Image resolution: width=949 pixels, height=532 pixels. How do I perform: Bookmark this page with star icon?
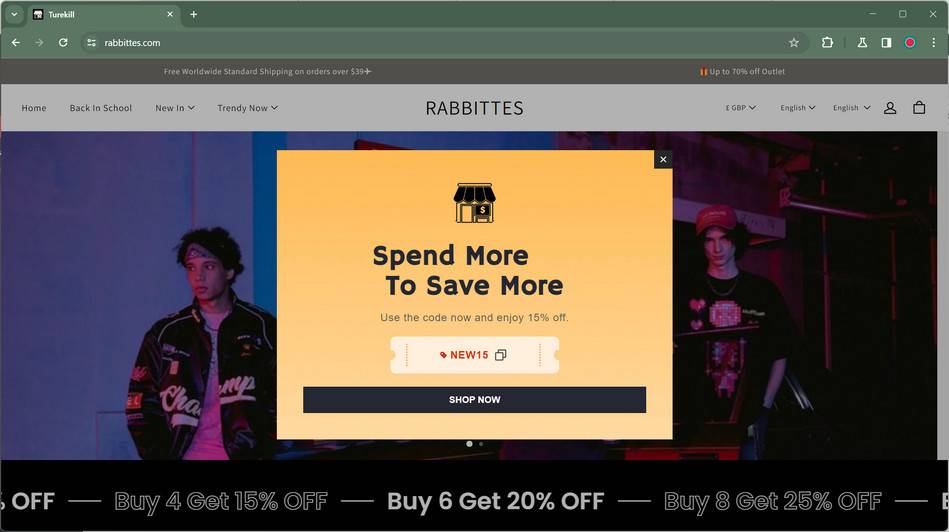(x=793, y=42)
